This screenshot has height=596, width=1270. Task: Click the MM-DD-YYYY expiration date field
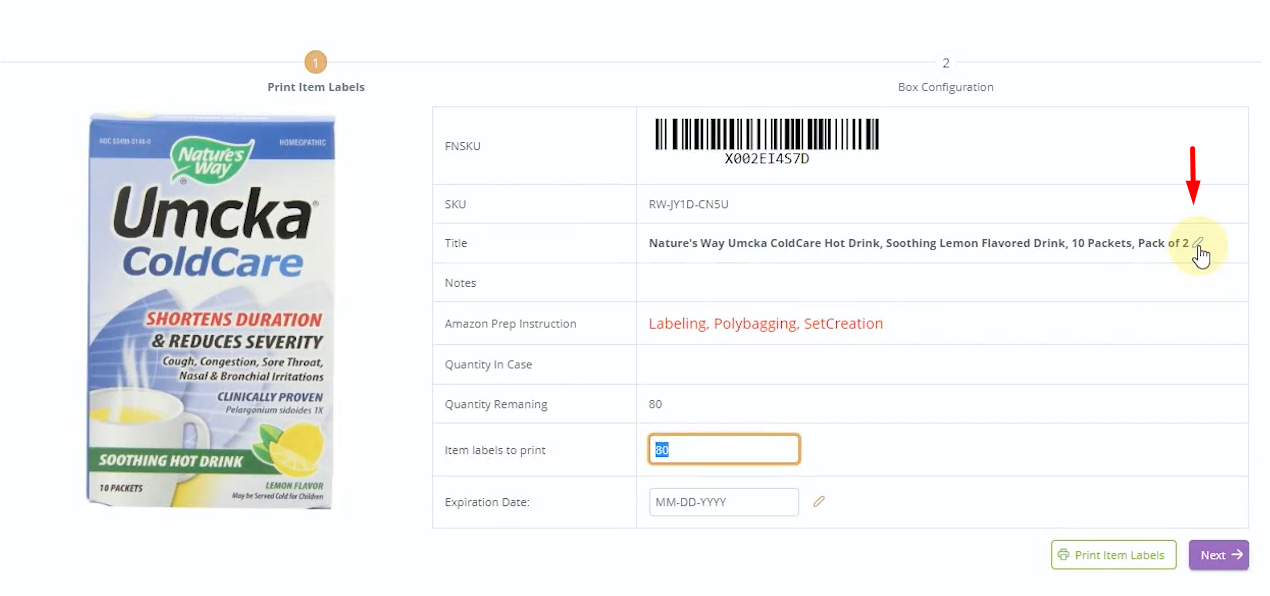(724, 502)
